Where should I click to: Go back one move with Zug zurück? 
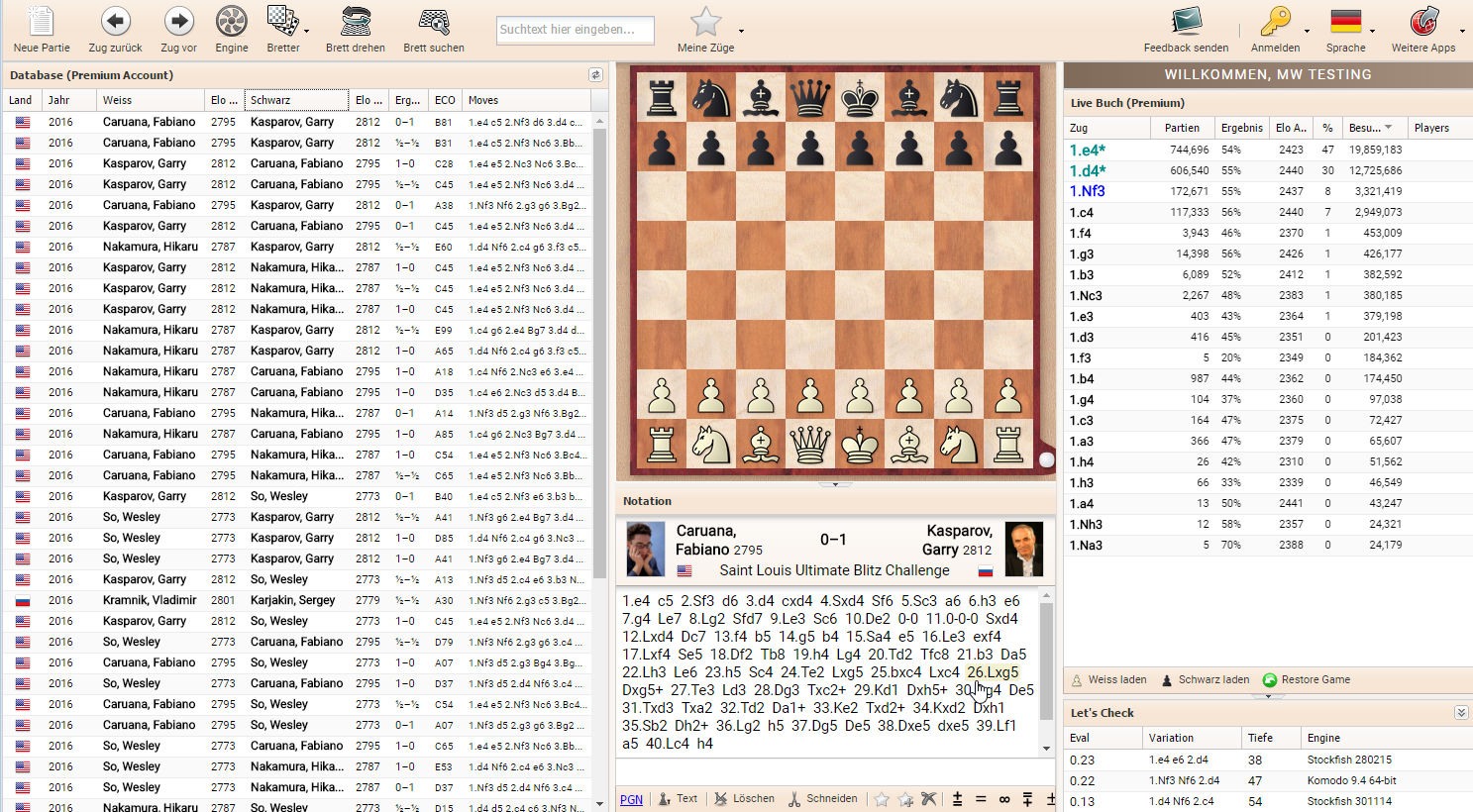[115, 21]
